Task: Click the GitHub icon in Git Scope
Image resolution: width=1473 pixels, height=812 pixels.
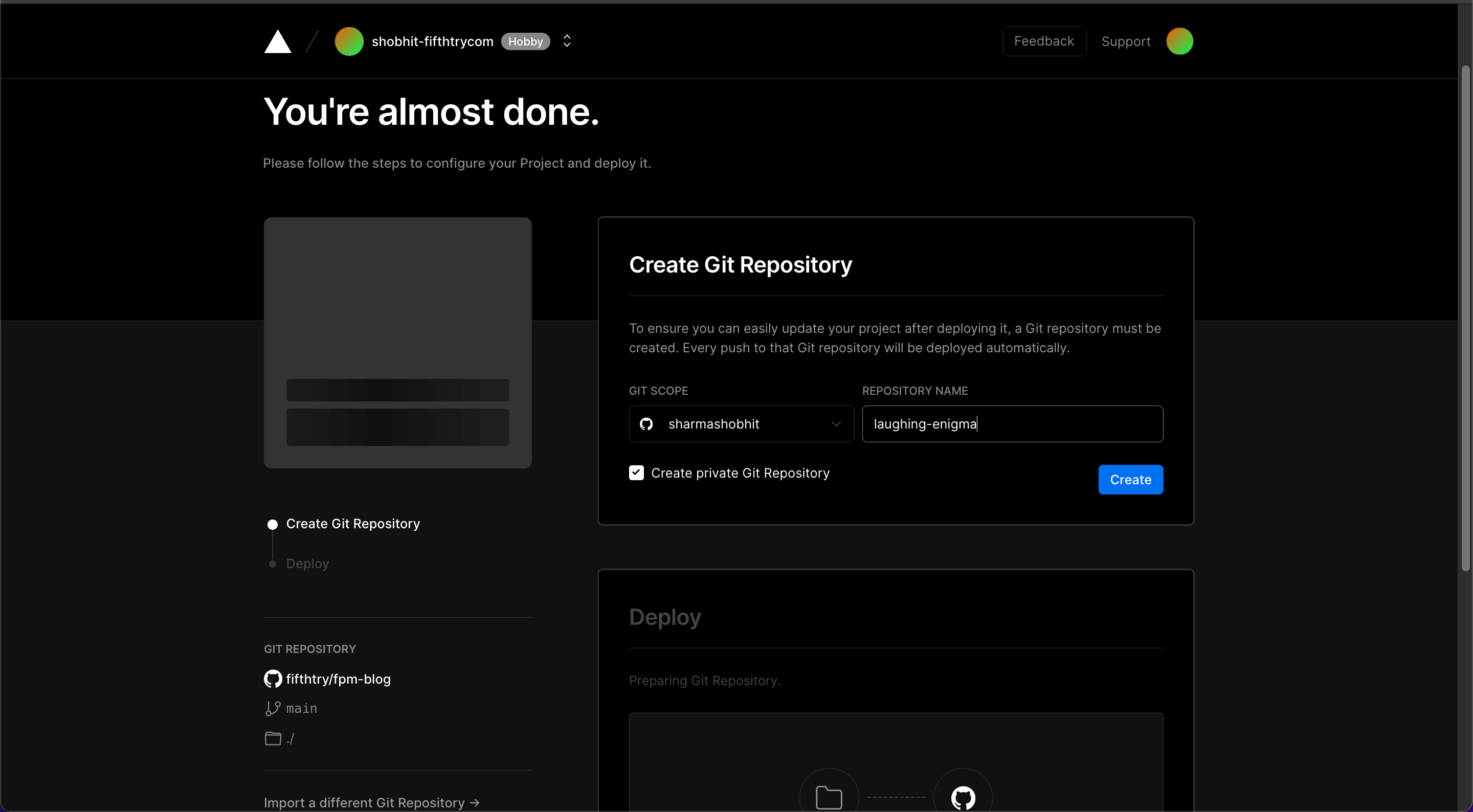Action: (646, 424)
